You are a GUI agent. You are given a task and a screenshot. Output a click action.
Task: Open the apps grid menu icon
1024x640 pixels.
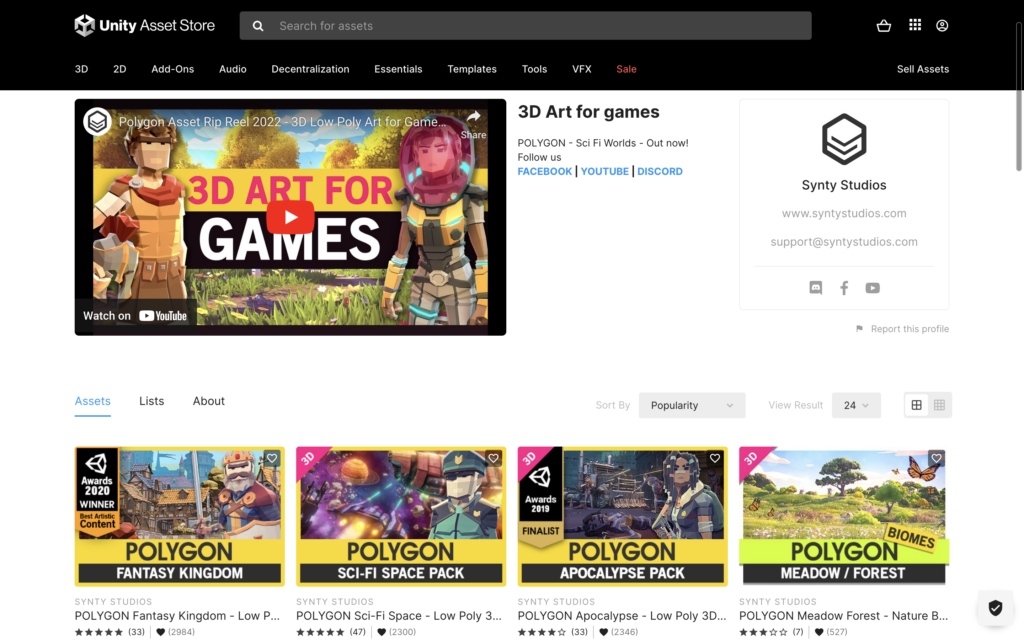point(914,26)
